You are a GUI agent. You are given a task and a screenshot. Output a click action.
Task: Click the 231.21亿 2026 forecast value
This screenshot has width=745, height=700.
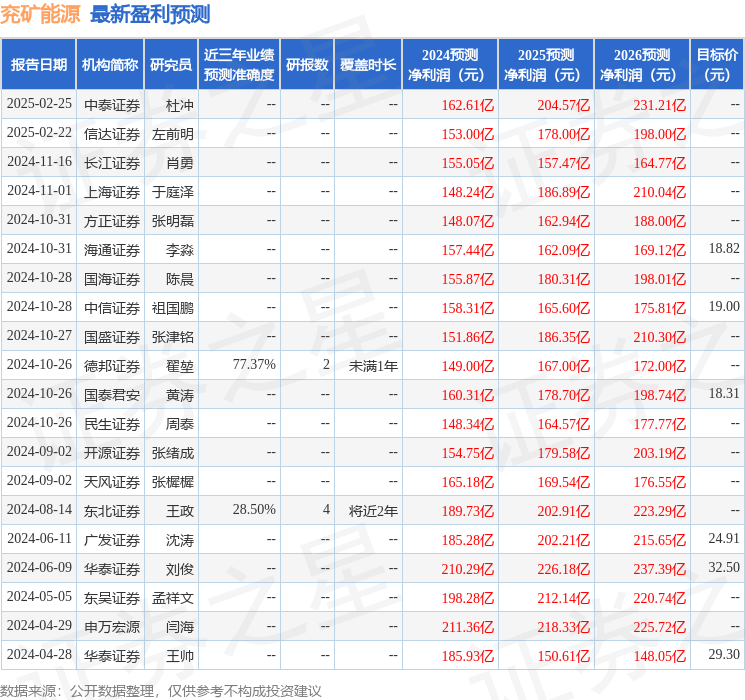(x=659, y=105)
